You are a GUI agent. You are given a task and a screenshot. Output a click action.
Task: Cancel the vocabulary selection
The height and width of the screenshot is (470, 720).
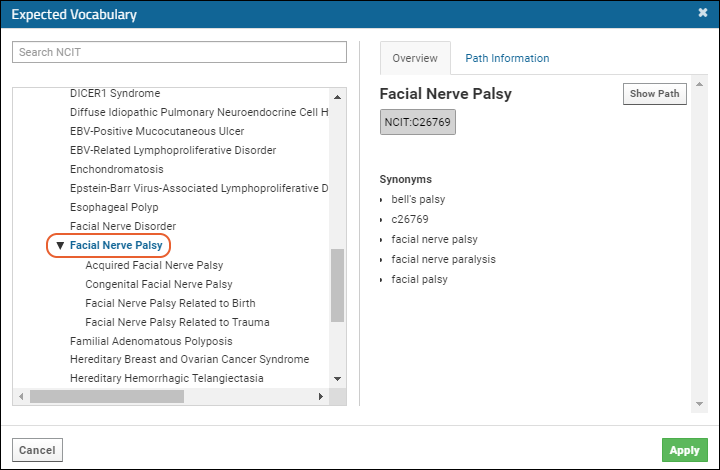[x=37, y=450]
